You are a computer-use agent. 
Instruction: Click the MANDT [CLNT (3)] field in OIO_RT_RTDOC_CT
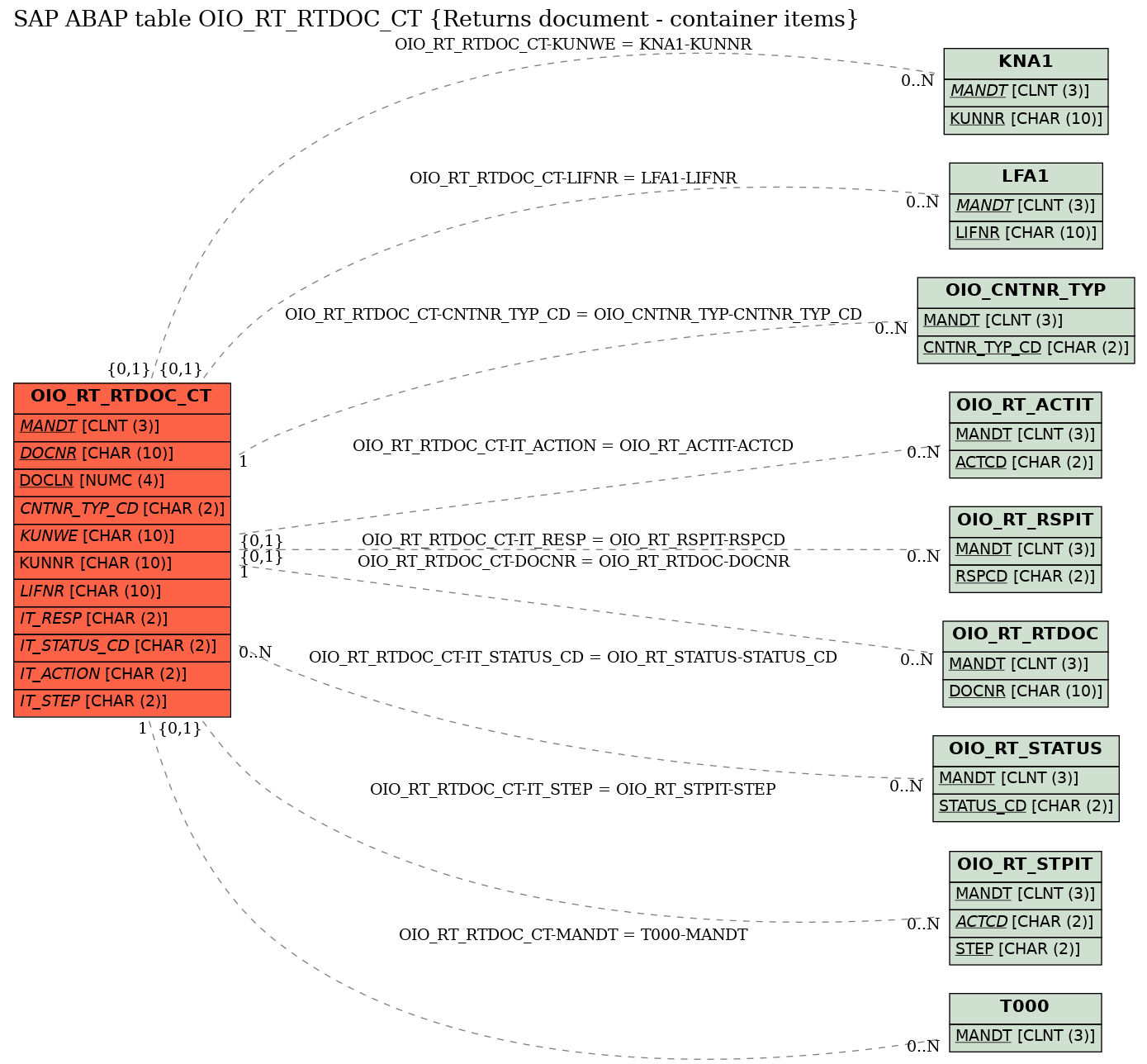click(x=122, y=426)
